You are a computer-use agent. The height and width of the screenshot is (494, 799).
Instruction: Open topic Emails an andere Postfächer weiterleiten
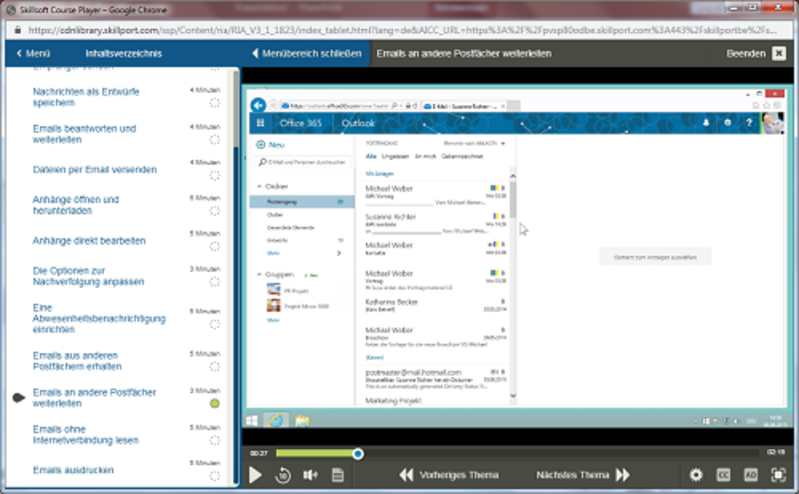94,398
